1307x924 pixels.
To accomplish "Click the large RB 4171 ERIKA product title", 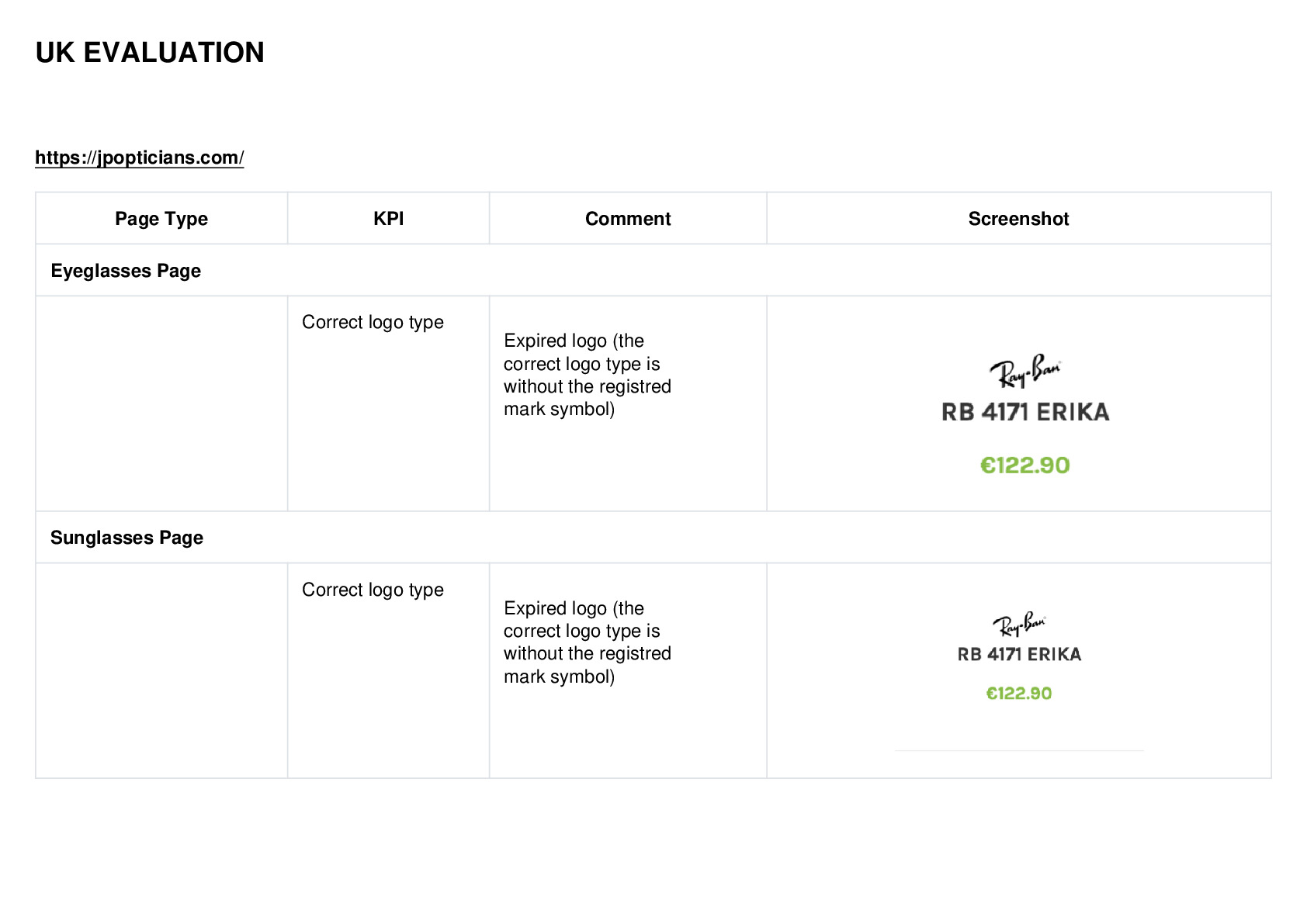I will [1025, 412].
